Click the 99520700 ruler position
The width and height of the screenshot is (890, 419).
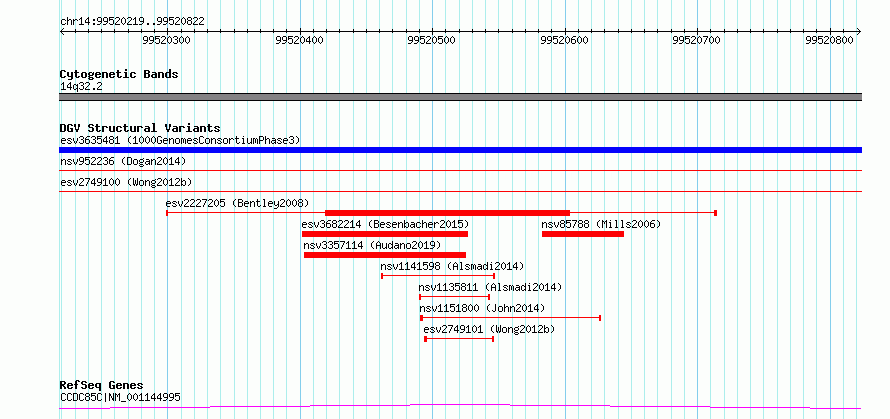point(696,40)
